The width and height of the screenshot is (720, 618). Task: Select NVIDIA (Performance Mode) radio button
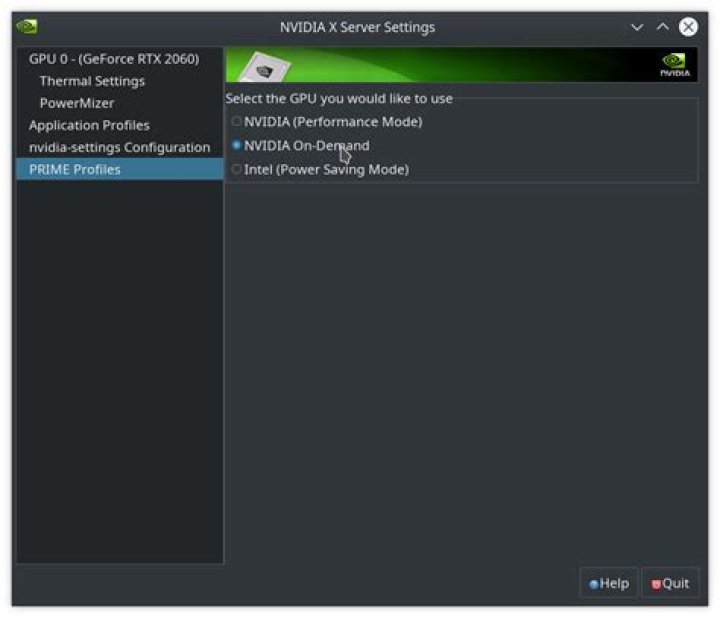[x=236, y=122]
